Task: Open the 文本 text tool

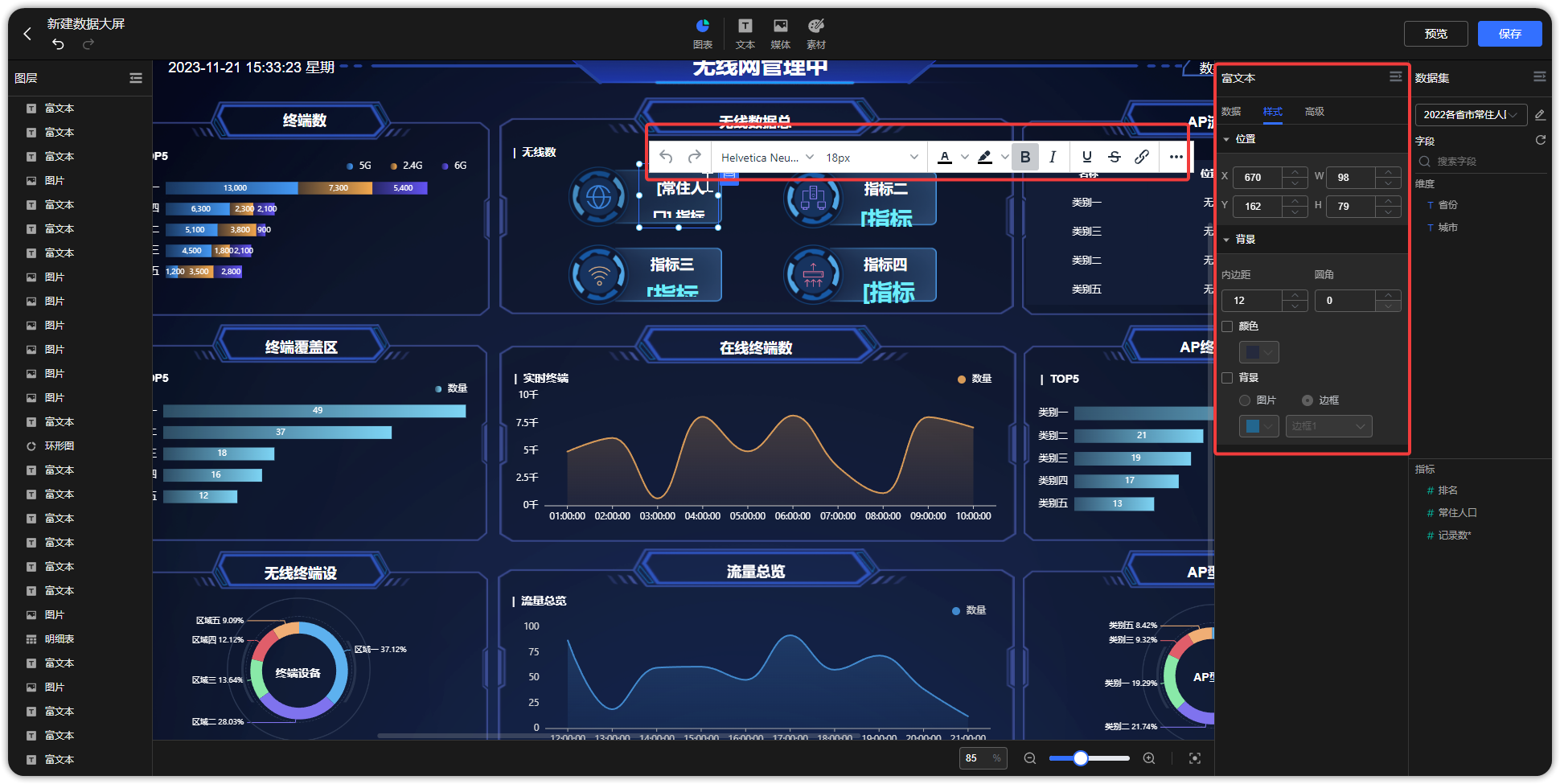Action: (x=745, y=35)
